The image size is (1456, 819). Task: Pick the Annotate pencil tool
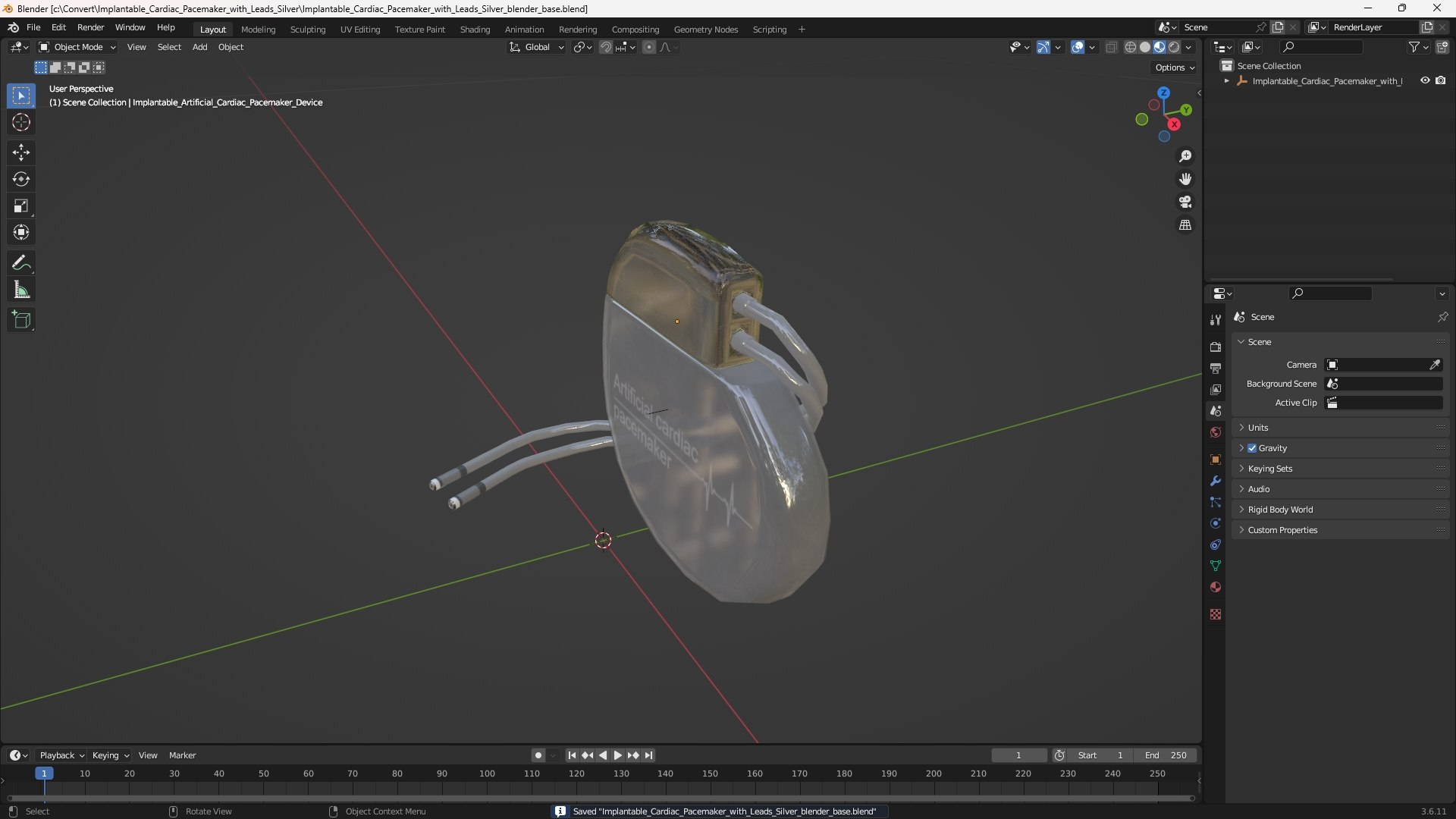pos(21,263)
